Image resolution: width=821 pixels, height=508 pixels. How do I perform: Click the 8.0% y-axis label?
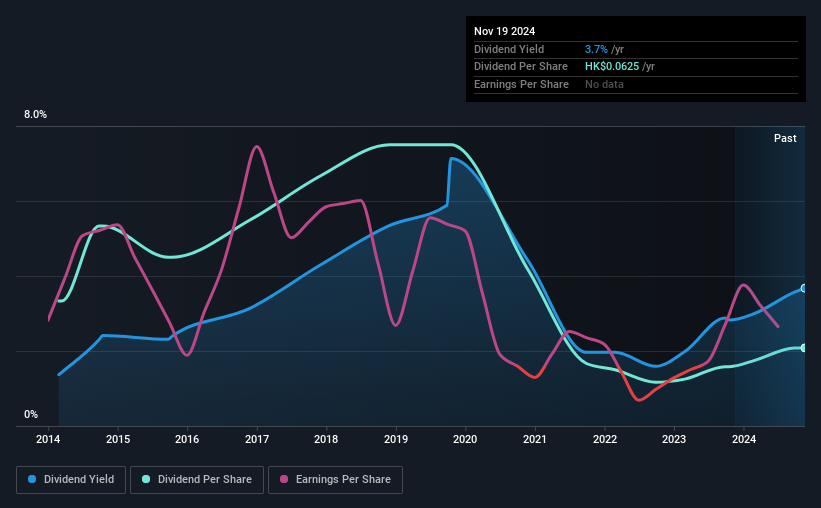click(35, 115)
